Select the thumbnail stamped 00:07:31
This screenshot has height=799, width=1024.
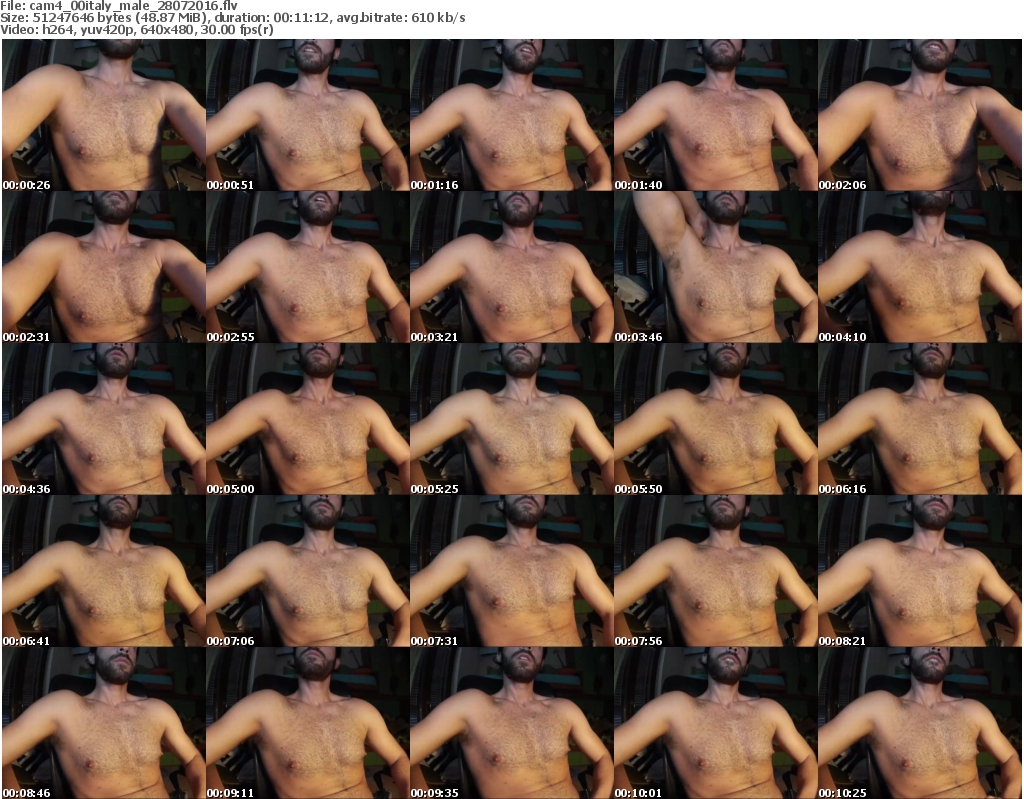tap(511, 571)
